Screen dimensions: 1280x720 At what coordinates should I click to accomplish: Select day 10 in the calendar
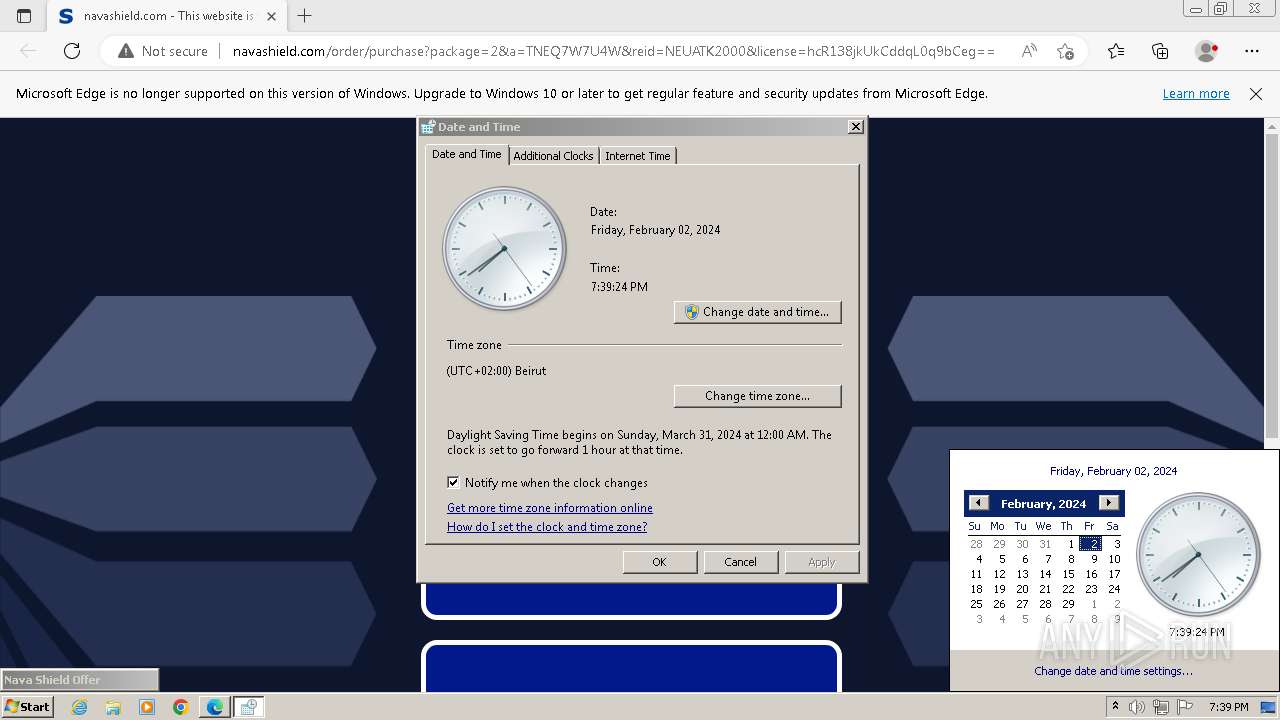(1114, 559)
